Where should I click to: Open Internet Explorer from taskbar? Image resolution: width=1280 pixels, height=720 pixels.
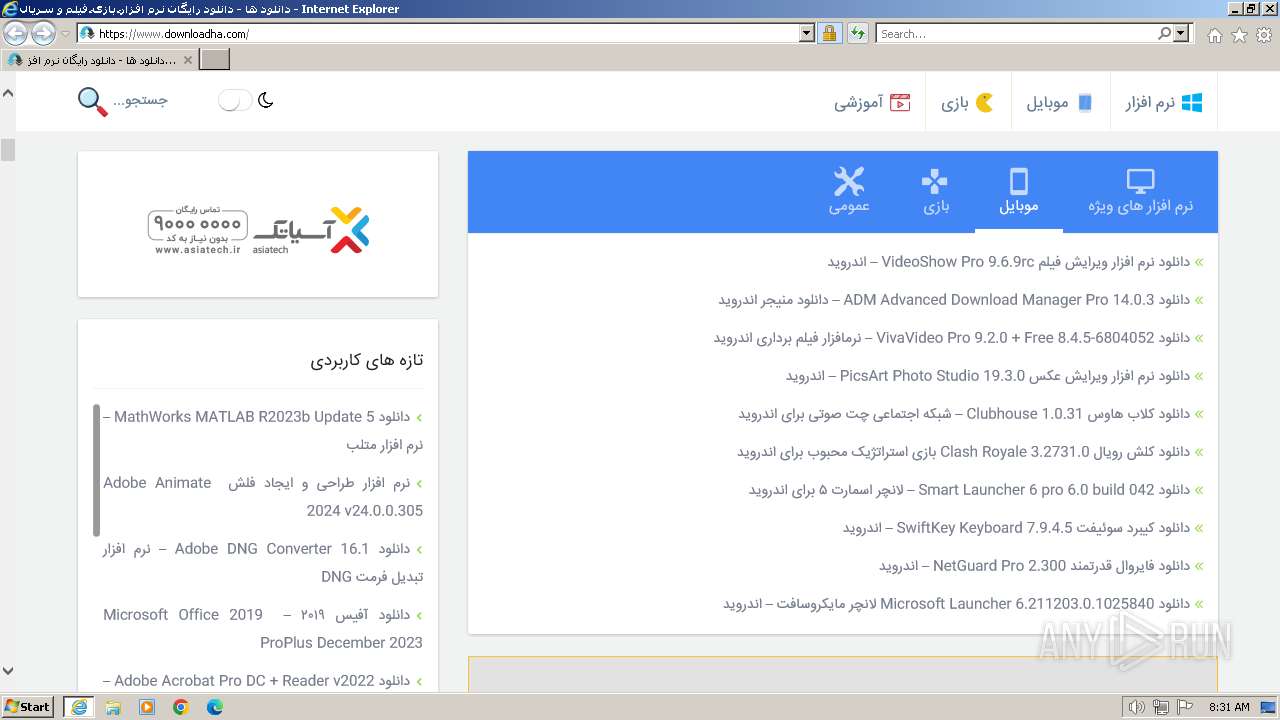[x=78, y=707]
